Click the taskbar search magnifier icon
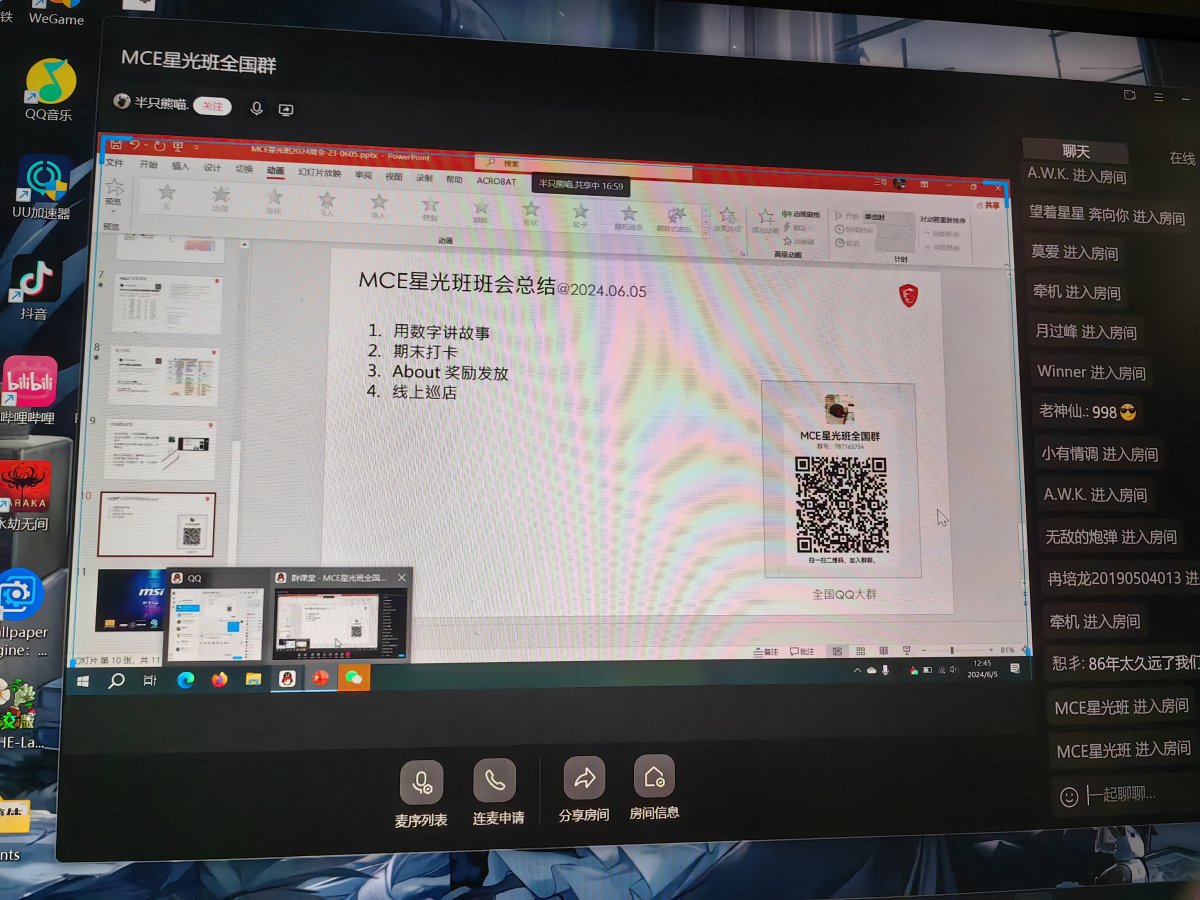This screenshot has width=1200, height=900. (116, 681)
